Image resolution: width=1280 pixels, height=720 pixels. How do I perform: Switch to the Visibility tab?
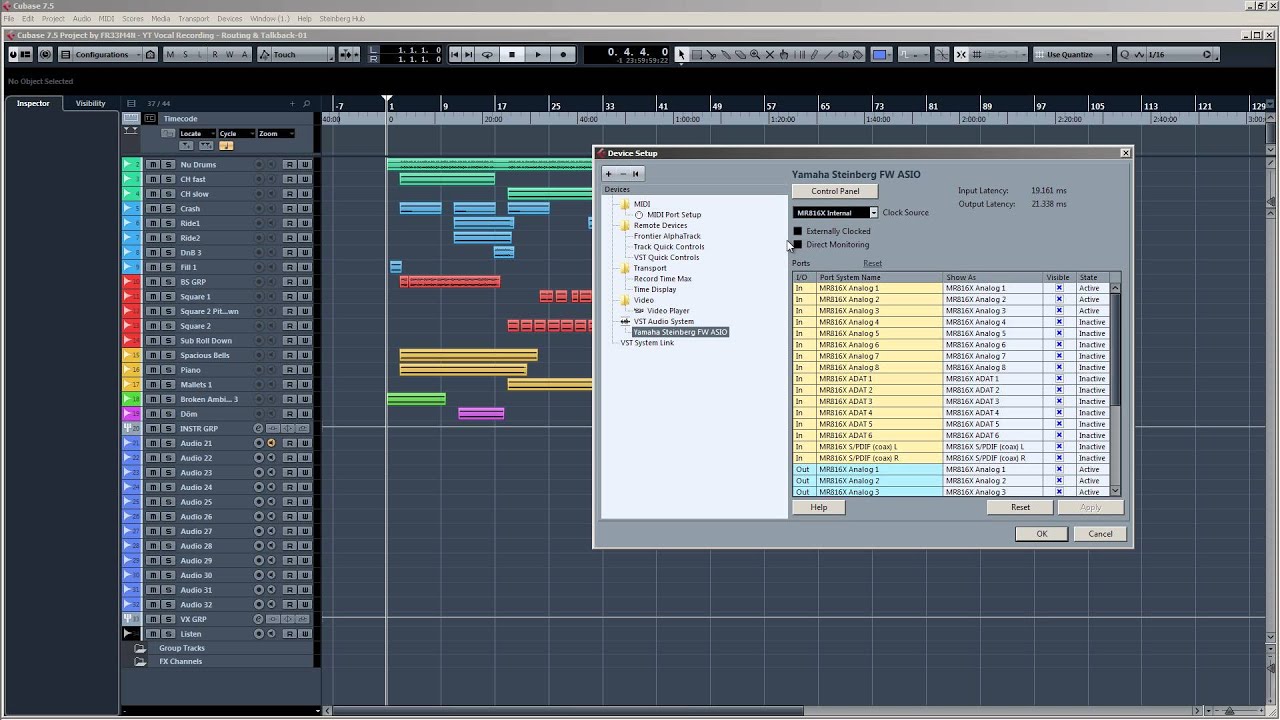(x=90, y=103)
